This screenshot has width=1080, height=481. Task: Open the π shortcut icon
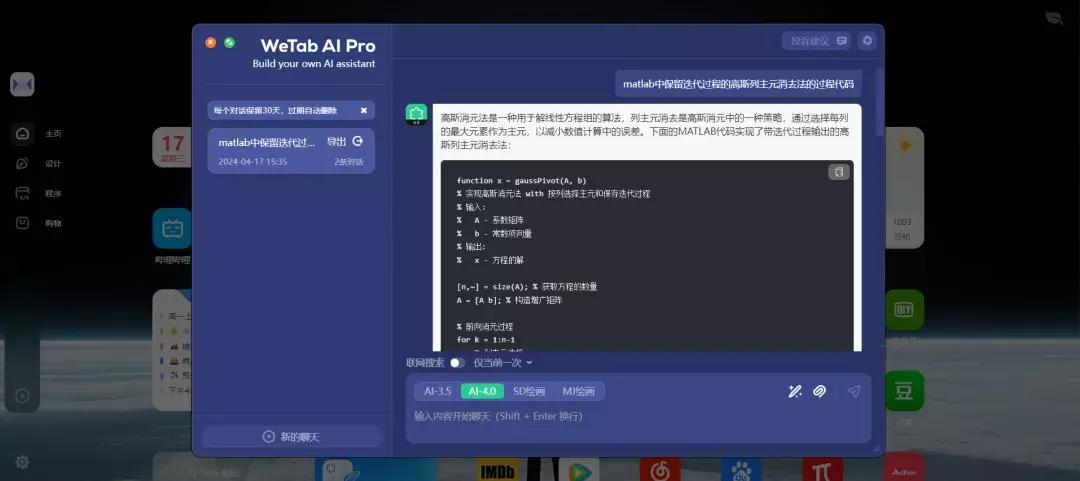coord(822,471)
